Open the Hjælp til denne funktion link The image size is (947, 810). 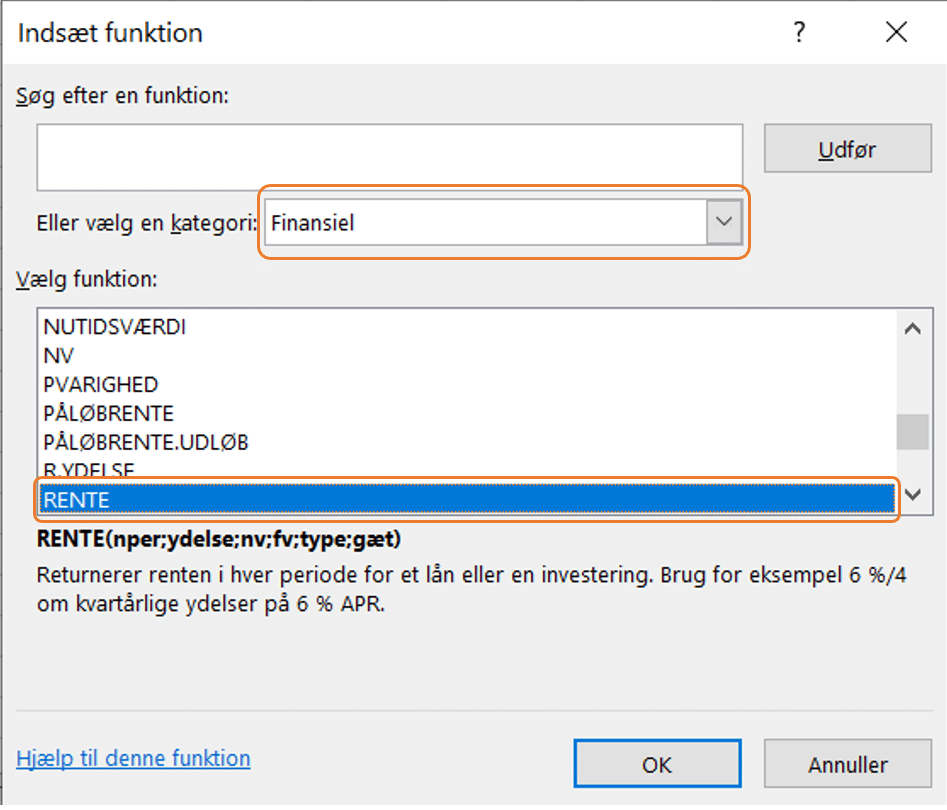pos(133,758)
